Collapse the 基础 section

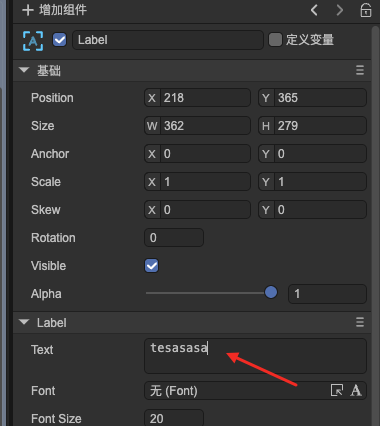[24, 70]
